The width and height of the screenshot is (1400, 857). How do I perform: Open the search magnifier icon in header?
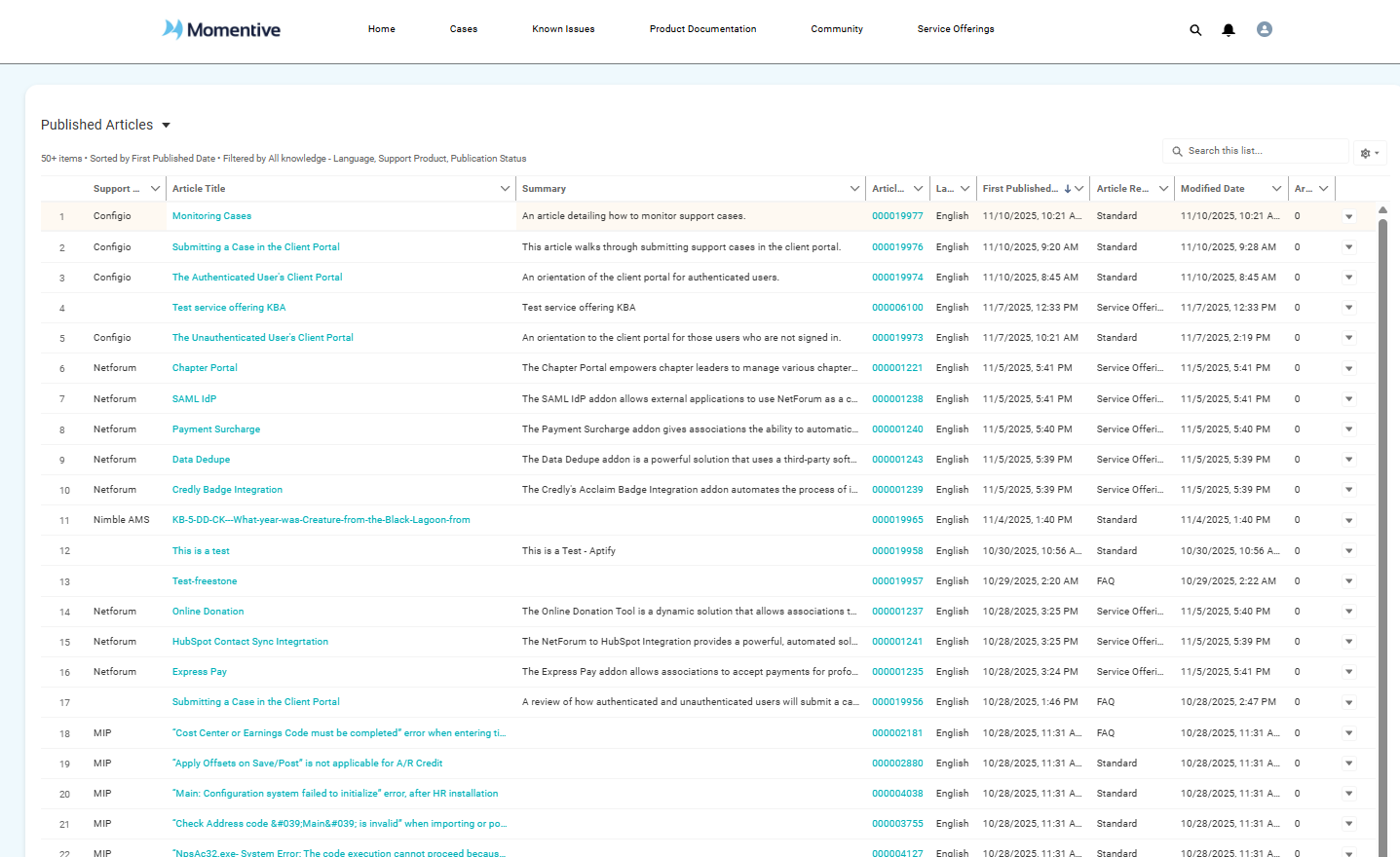[x=1195, y=30]
